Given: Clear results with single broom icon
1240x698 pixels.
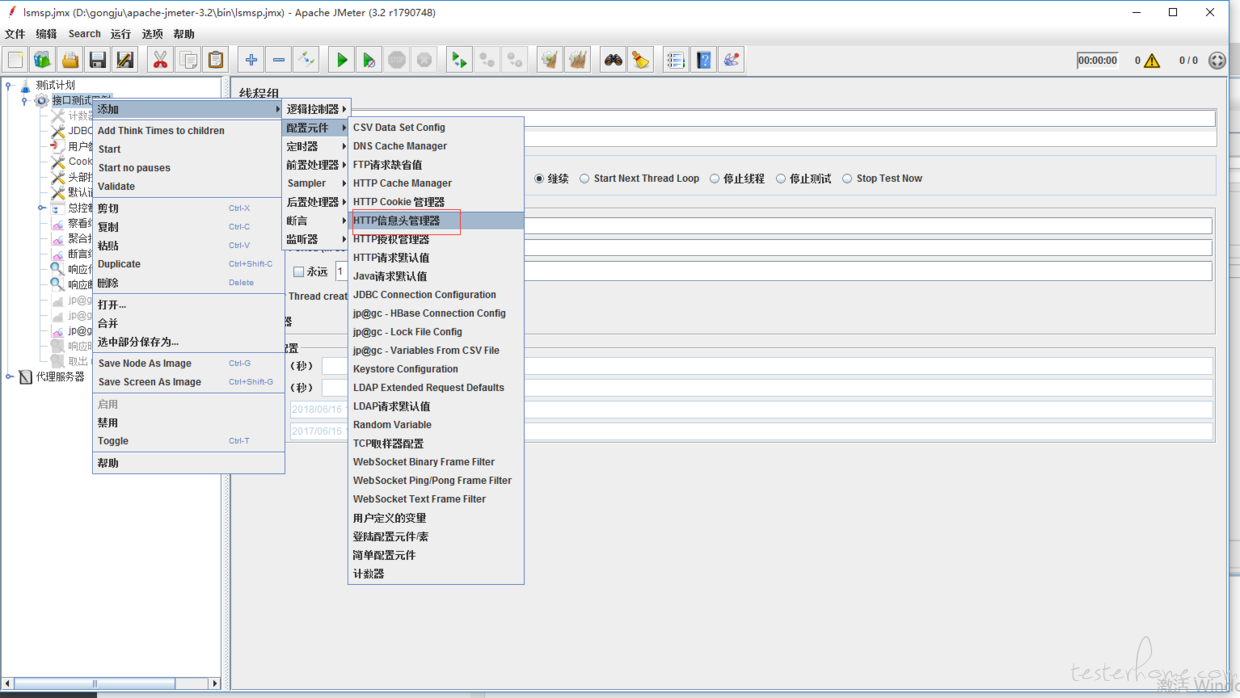Looking at the screenshot, I should (550, 60).
